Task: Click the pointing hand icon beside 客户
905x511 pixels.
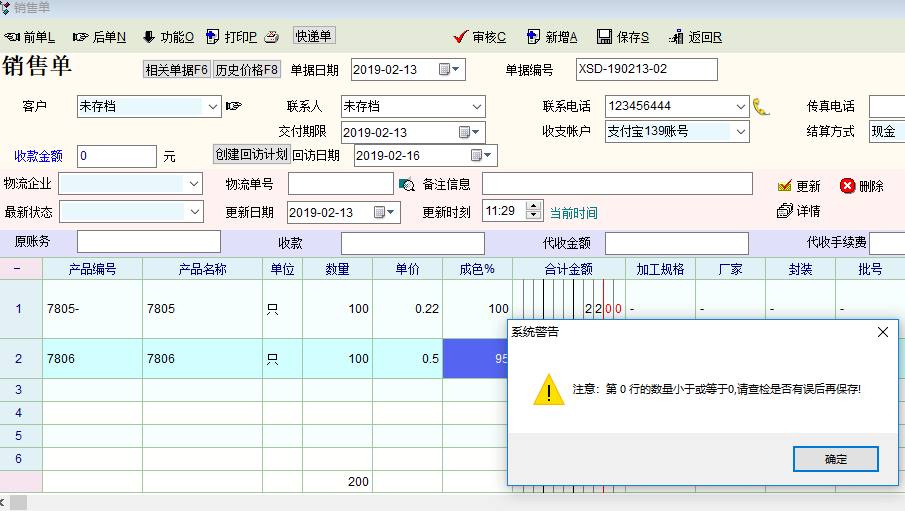Action: (x=234, y=106)
